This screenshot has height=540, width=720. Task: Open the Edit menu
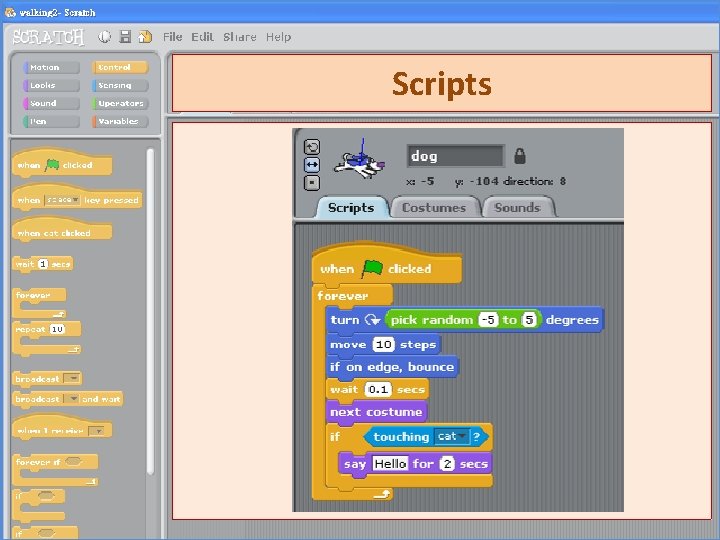coord(202,37)
